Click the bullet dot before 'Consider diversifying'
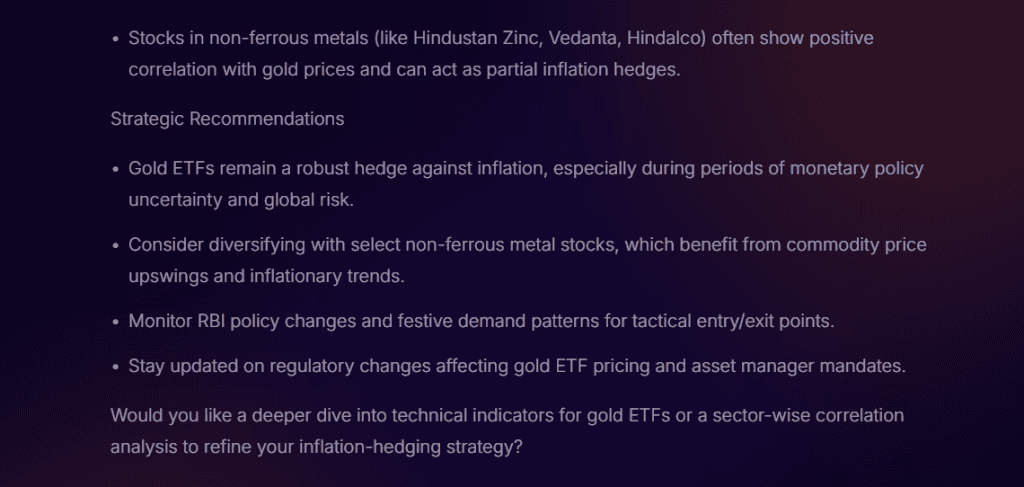This screenshot has height=487, width=1024. [115, 246]
